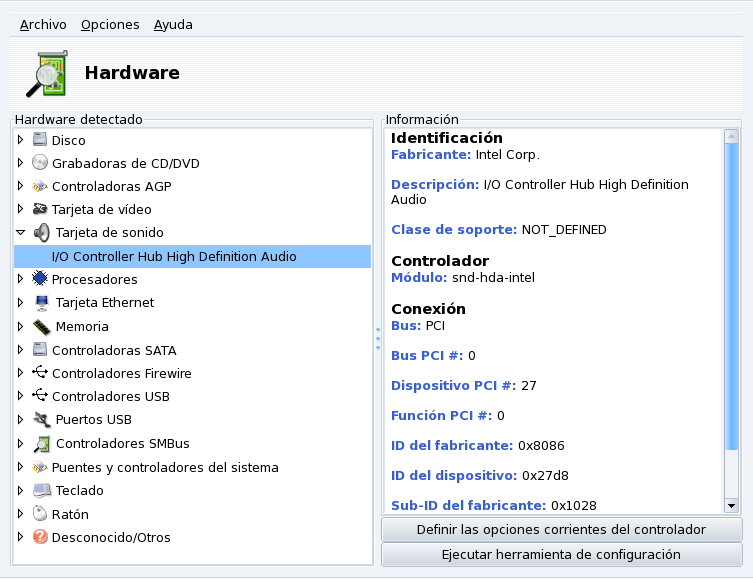Select I/O Controller Hub High Definition Audio

(x=174, y=256)
